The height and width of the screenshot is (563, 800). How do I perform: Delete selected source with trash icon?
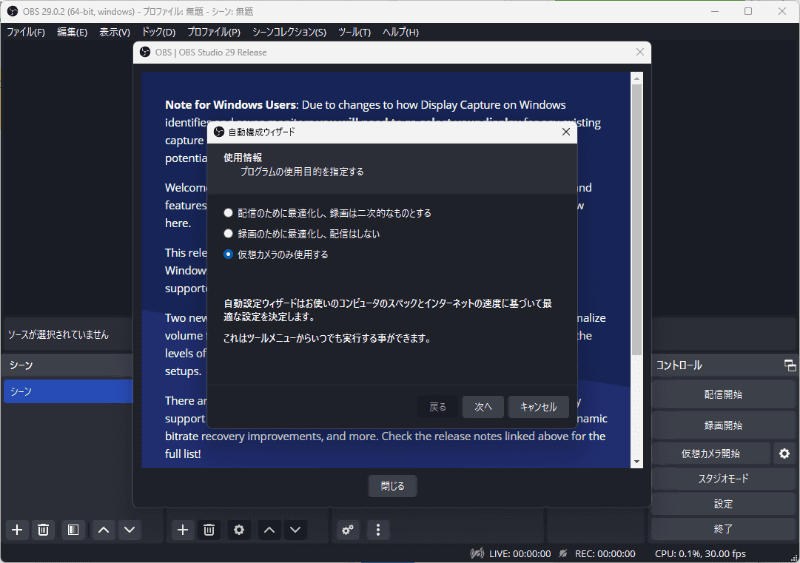coord(209,530)
